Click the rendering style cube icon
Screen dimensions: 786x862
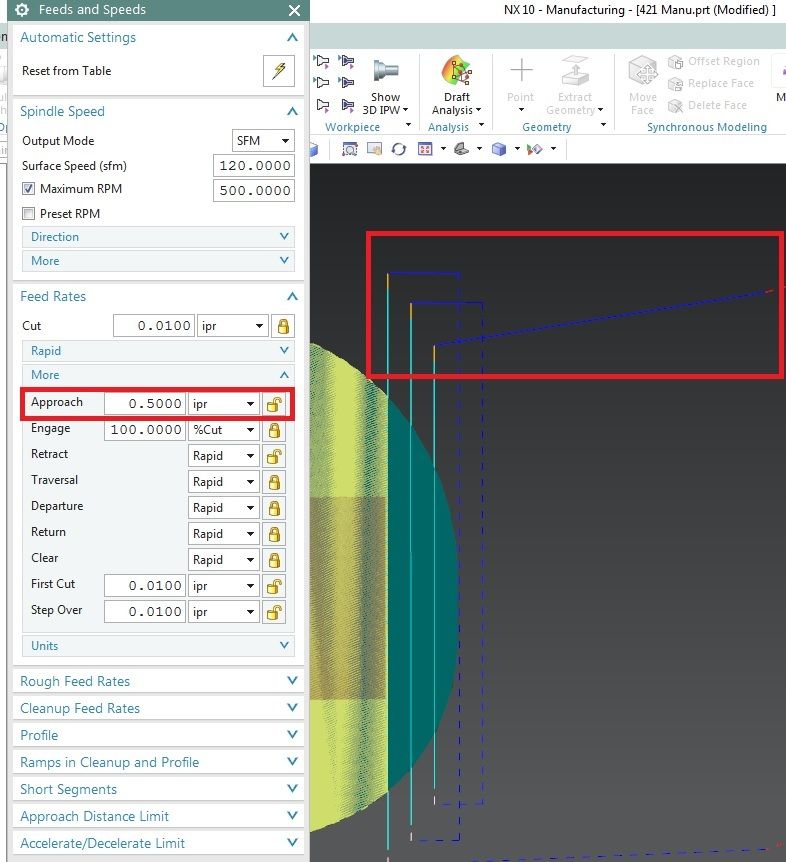499,149
